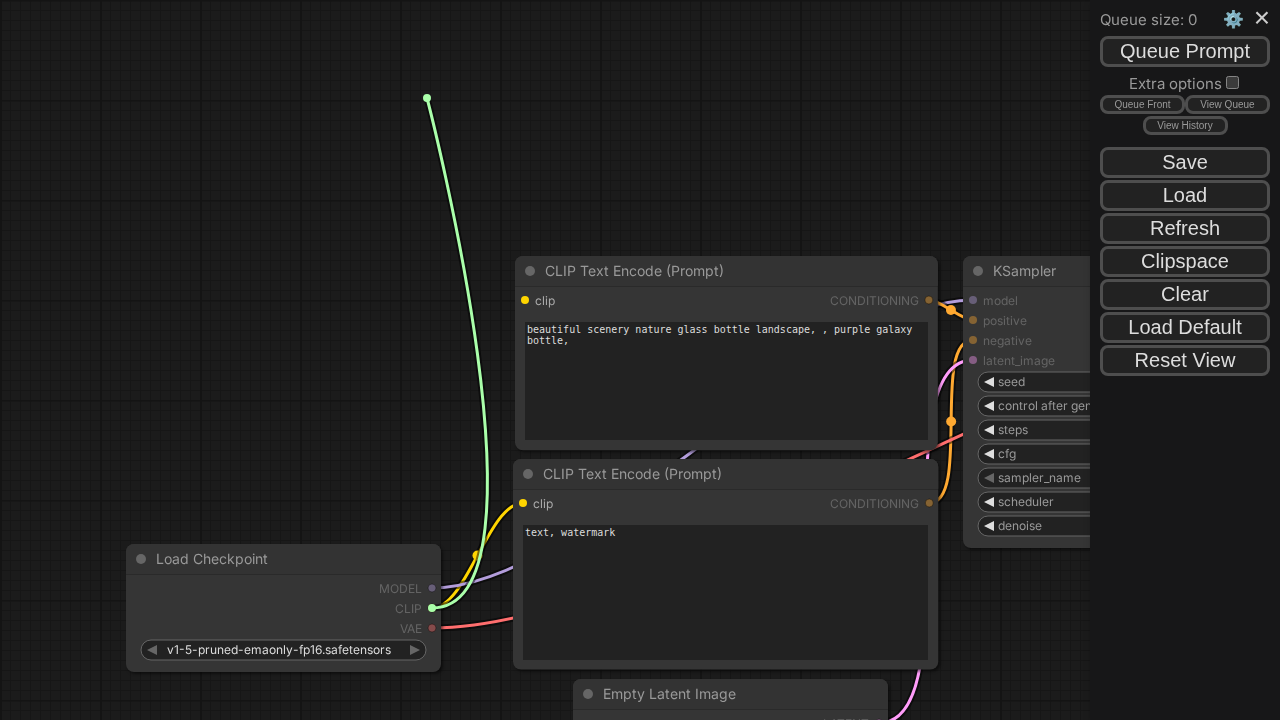
Task: Click the negative input port on KSampler
Action: 973,340
